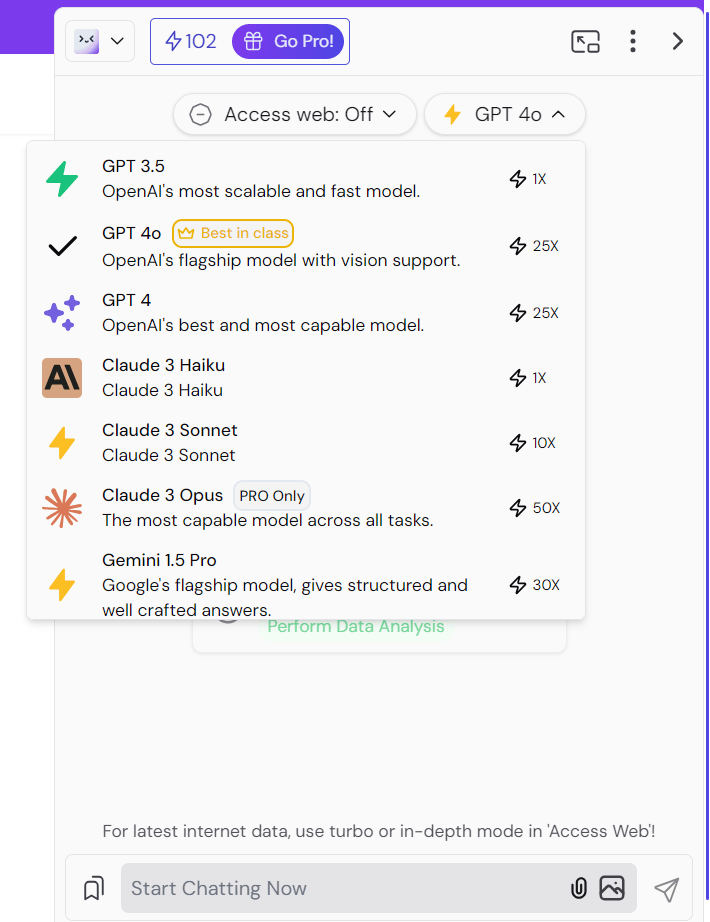710x922 pixels.
Task: Click the three-dot more options icon
Action: coord(632,41)
